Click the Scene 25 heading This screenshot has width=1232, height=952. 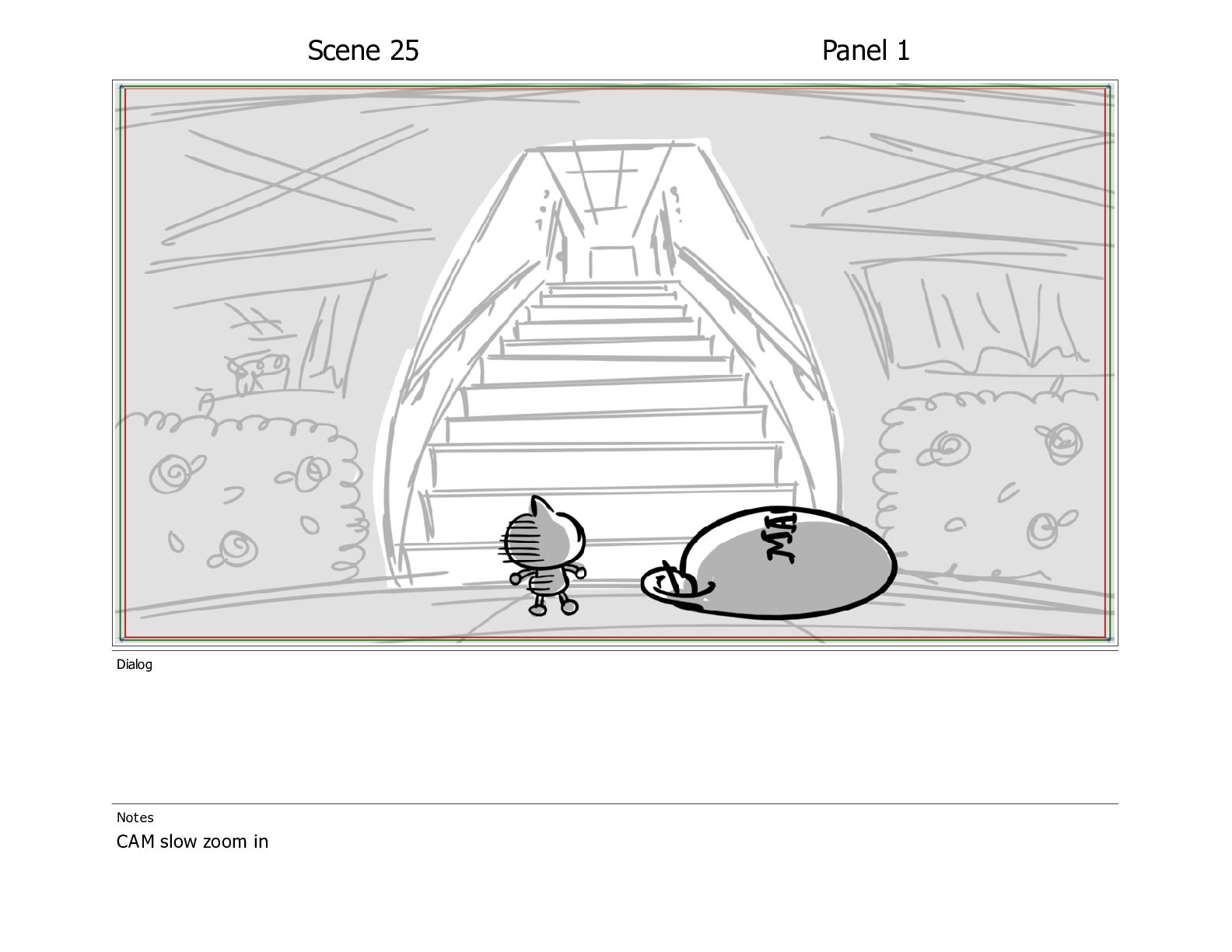(x=363, y=51)
